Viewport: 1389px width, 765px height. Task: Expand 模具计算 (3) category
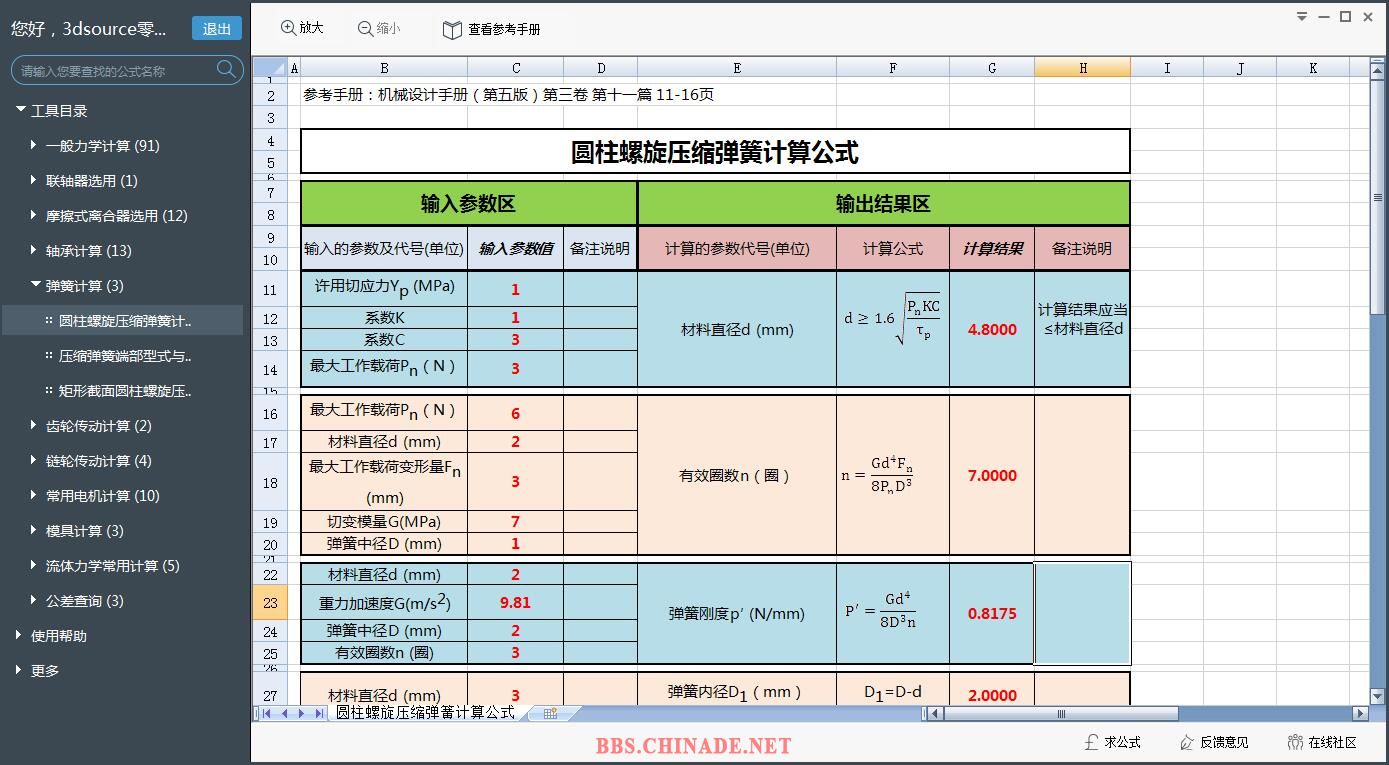35,530
